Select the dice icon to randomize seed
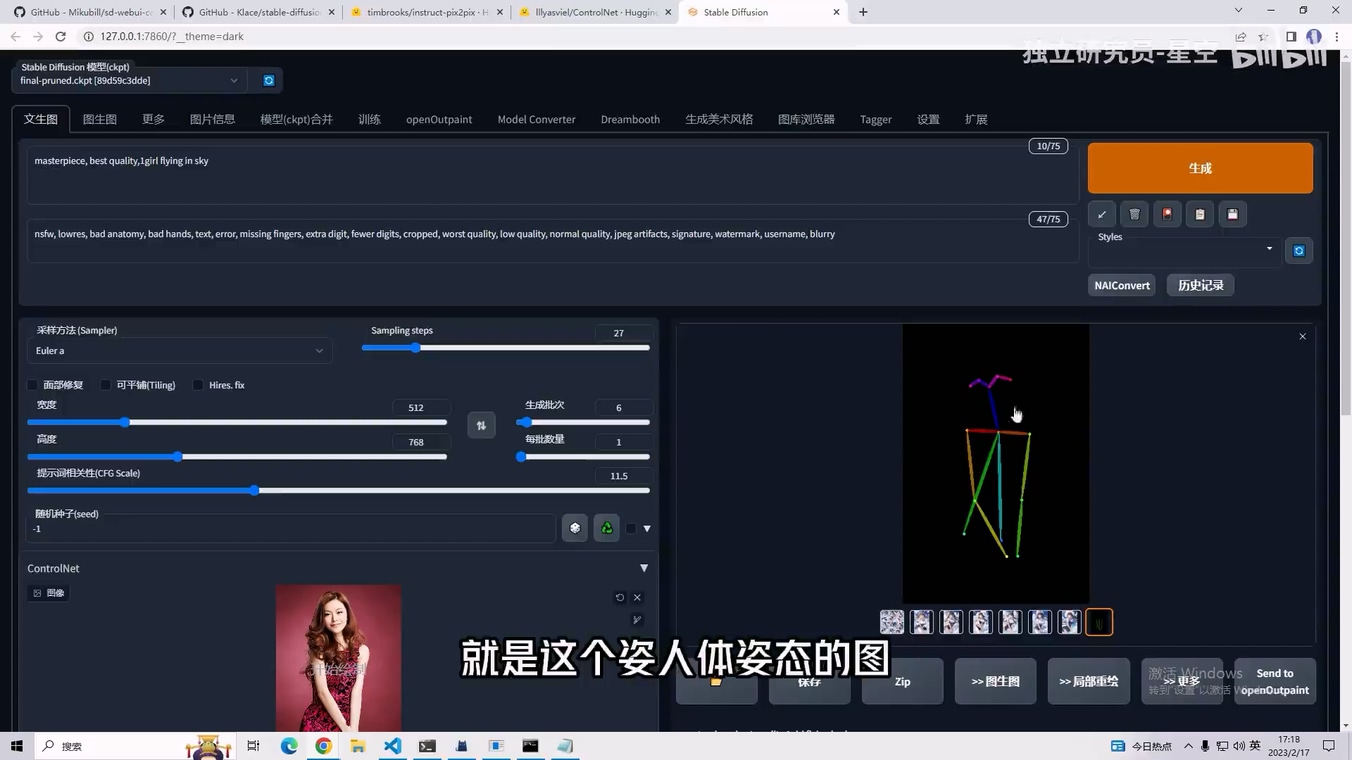The width and height of the screenshot is (1352, 760). [x=575, y=527]
